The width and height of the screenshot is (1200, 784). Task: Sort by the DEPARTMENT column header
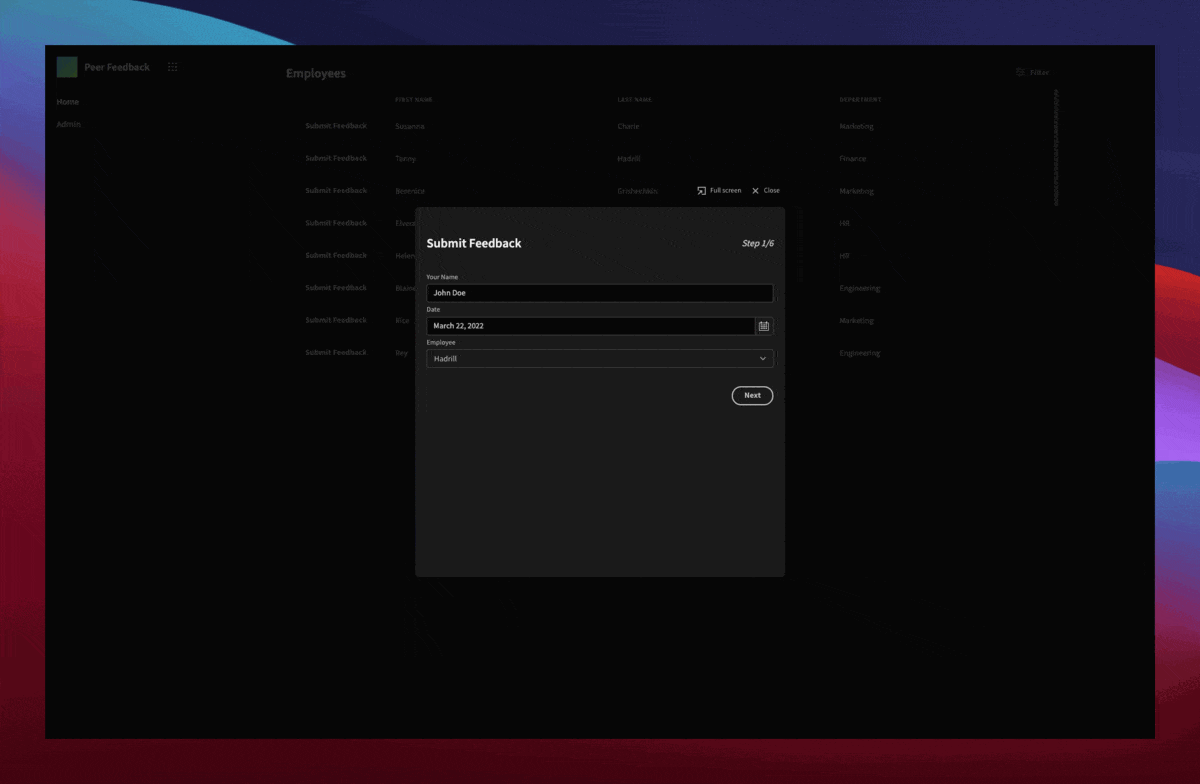(x=861, y=99)
